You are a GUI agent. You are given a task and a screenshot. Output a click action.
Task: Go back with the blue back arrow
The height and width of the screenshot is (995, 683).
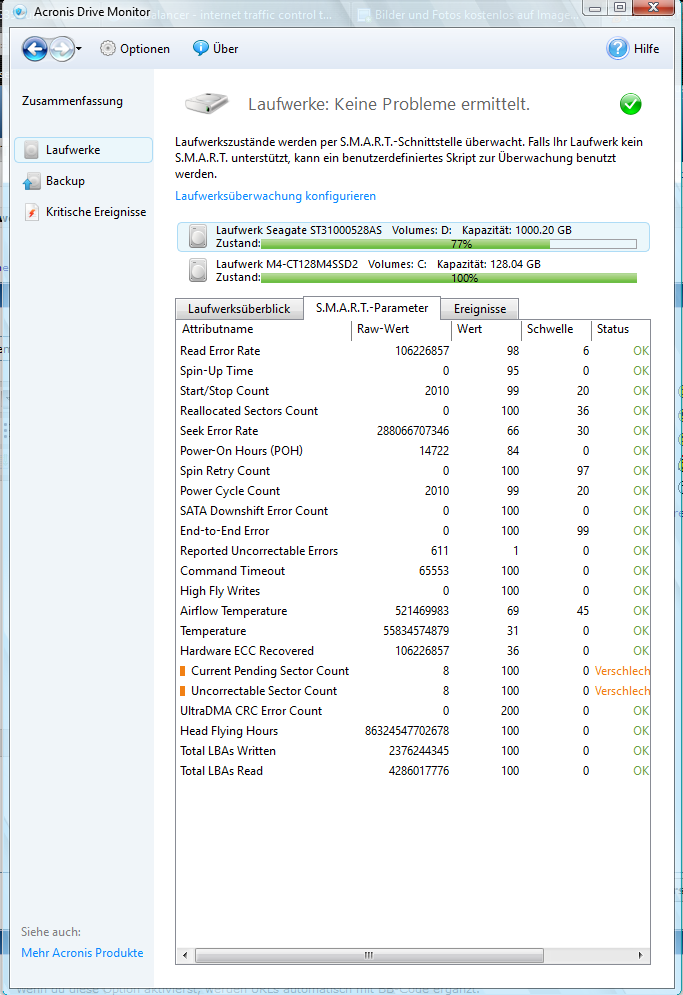pyautogui.click(x=35, y=49)
